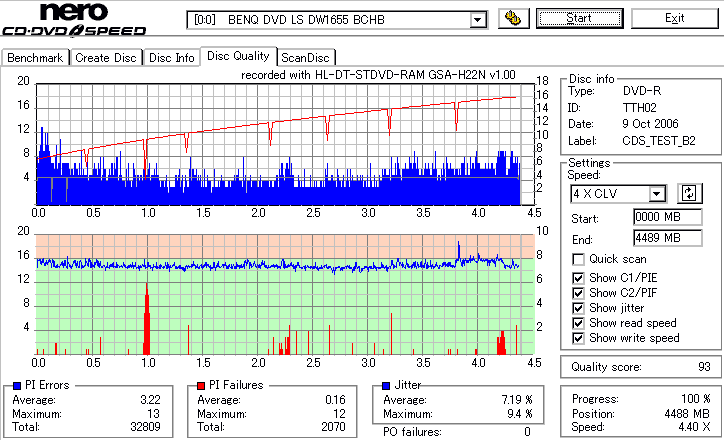Click the Nero CD-DVD Speed logo
This screenshot has height=441, width=724.
point(74,19)
